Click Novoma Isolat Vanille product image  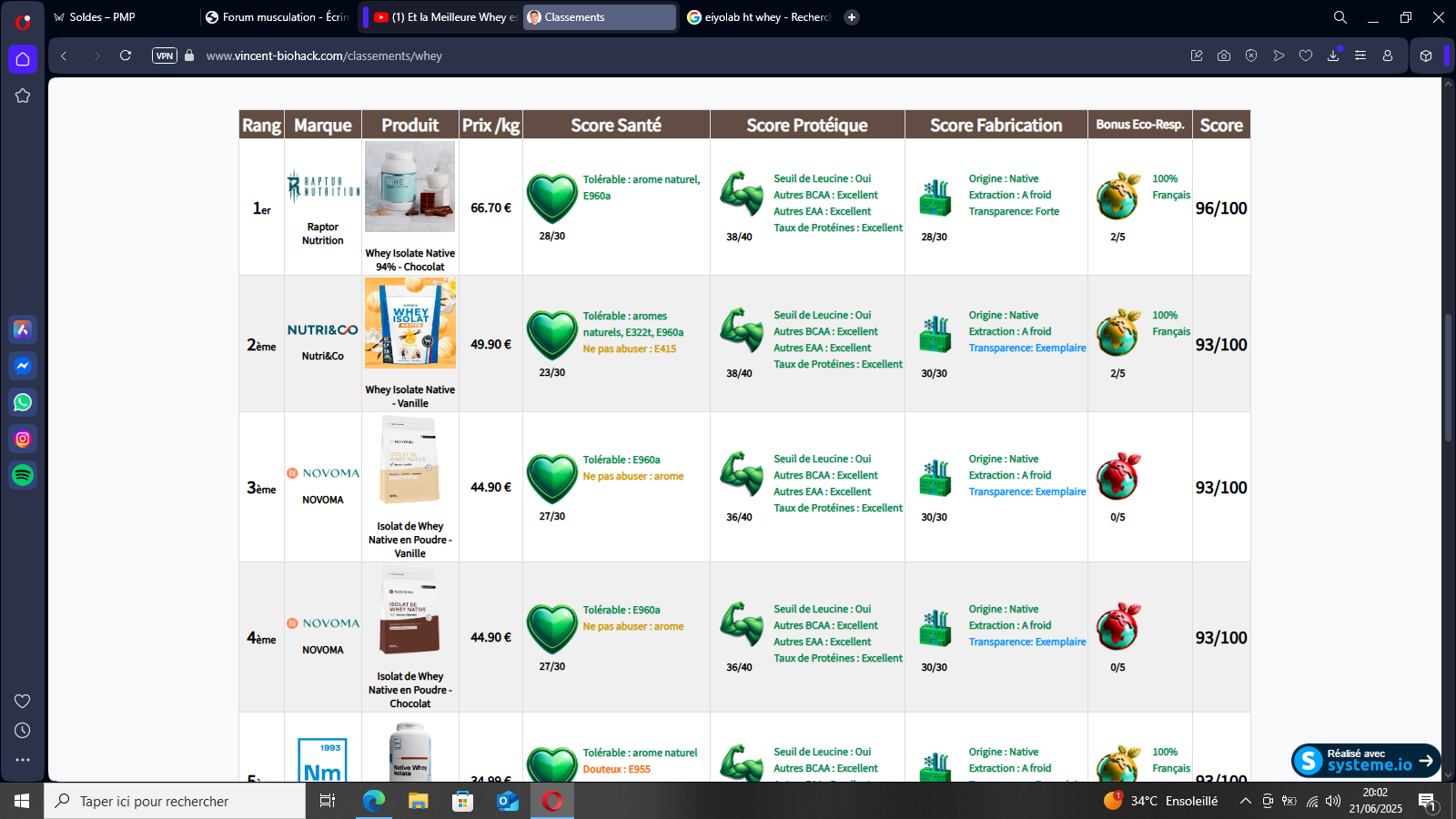[410, 460]
